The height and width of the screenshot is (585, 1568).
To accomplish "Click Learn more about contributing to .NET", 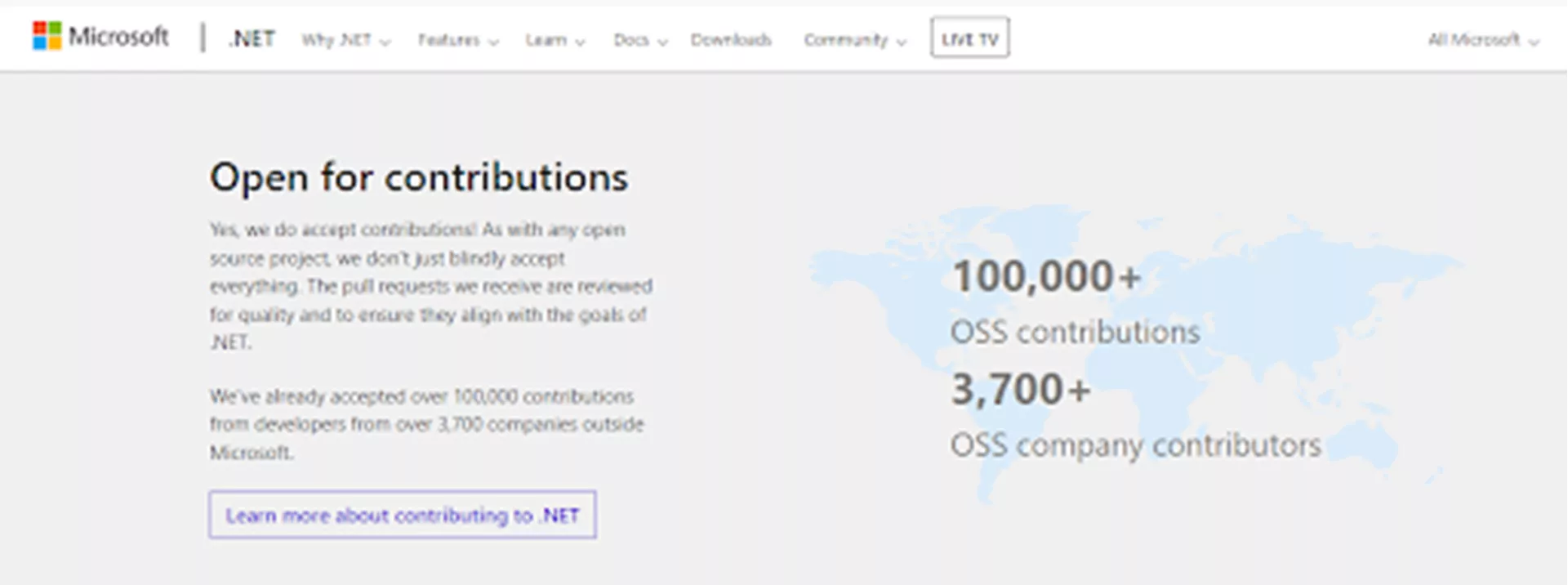I will point(402,515).
